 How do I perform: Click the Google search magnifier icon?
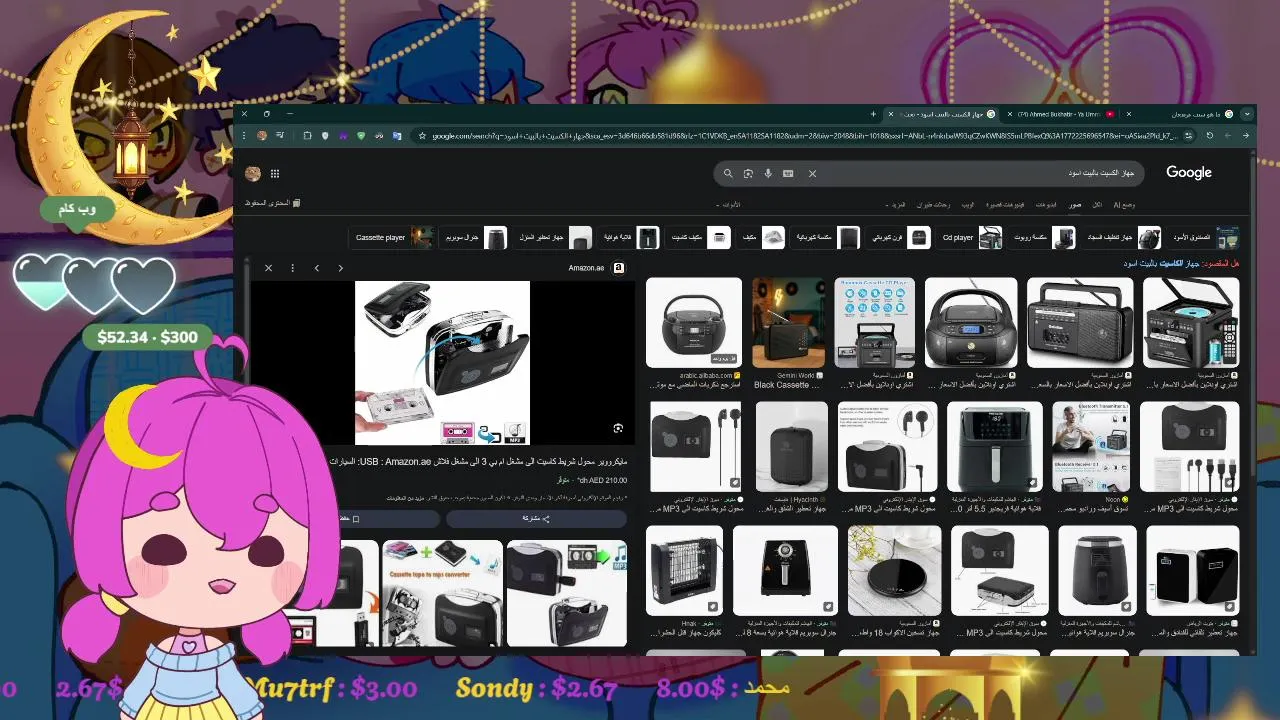(x=728, y=173)
